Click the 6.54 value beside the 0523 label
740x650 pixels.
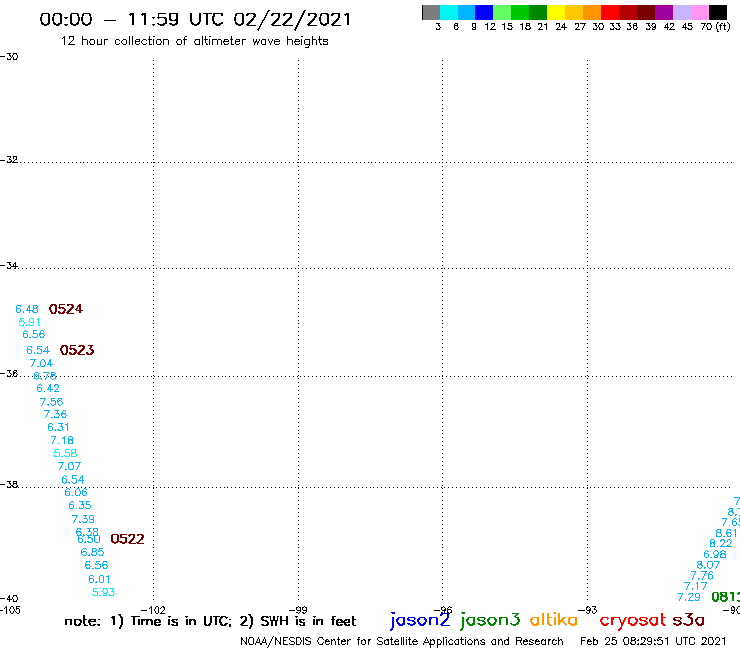click(38, 350)
